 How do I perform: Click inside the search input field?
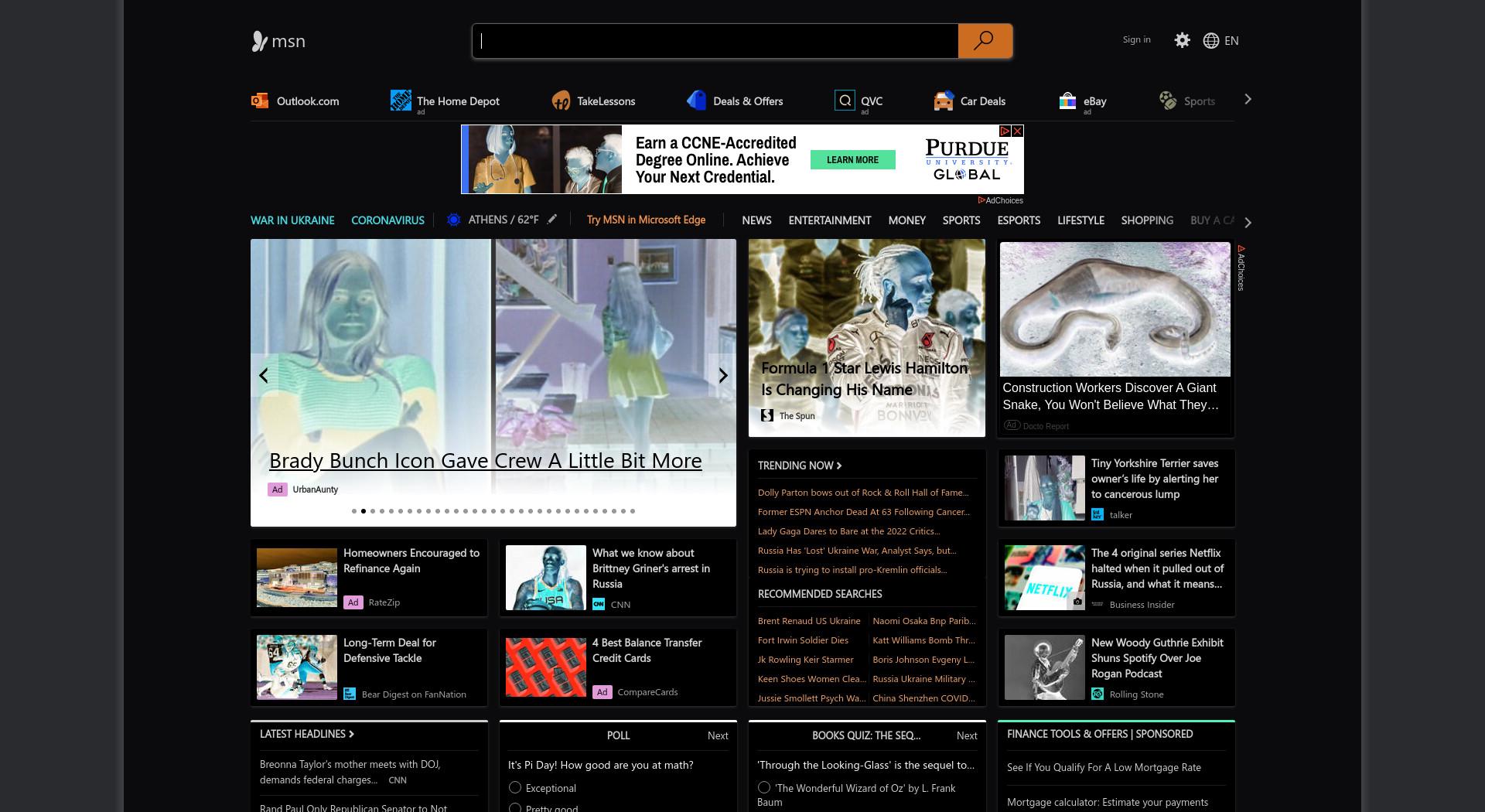(715, 41)
